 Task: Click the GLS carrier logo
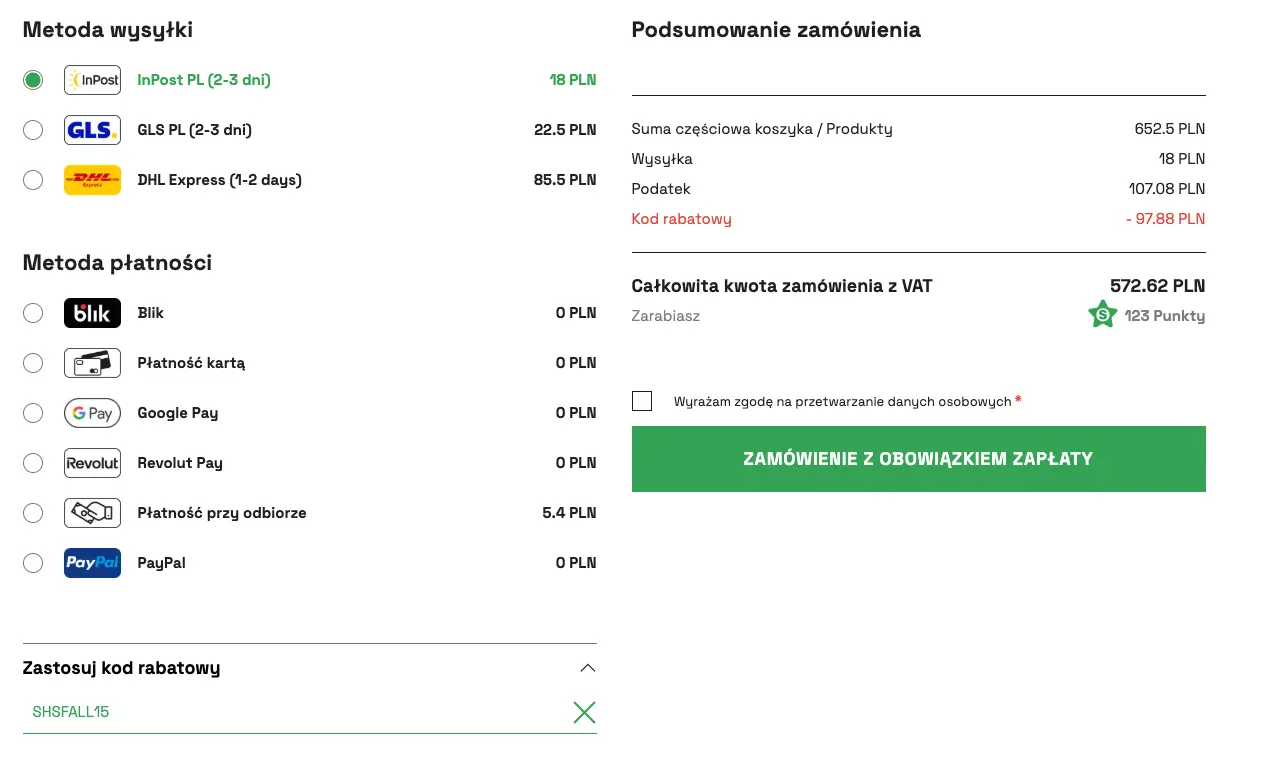point(92,130)
